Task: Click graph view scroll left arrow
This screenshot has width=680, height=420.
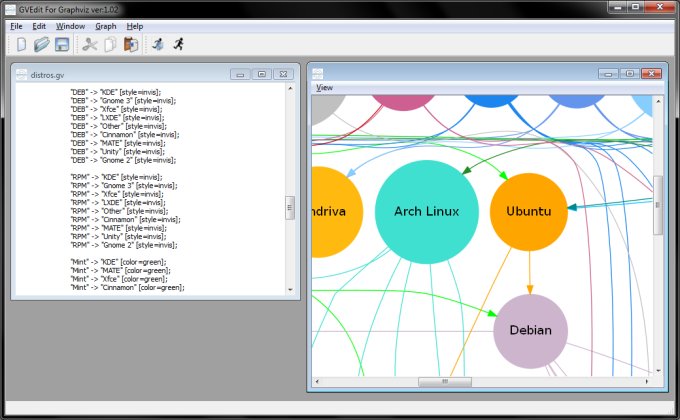Action: point(317,381)
